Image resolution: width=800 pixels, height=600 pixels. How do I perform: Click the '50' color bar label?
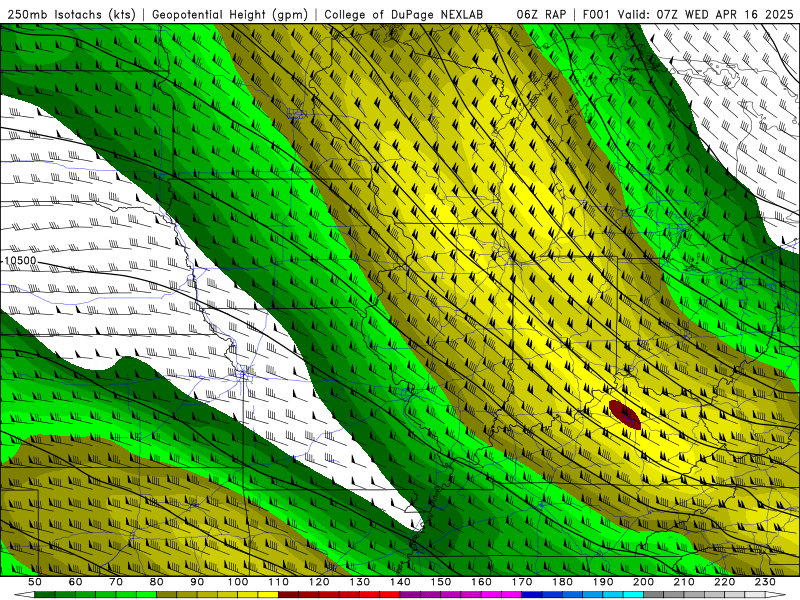point(35,582)
